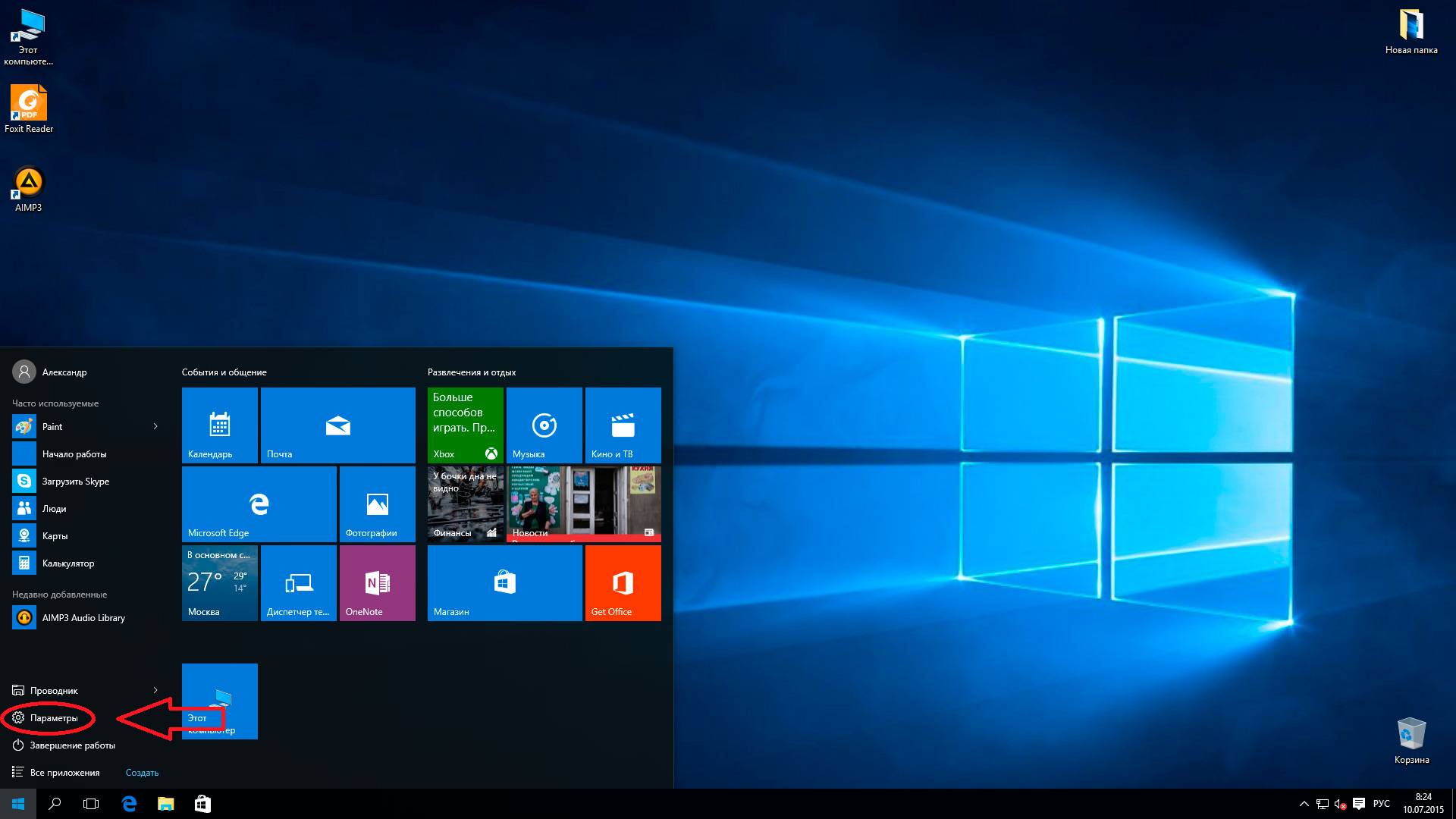
Task: Expand the Explorer (Проводник) submenu arrow
Action: tap(155, 690)
